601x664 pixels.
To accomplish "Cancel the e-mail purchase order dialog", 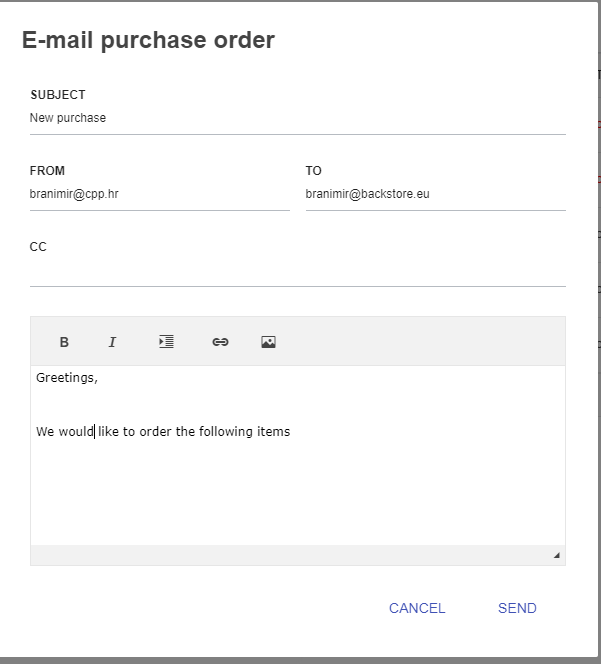I will pos(417,608).
